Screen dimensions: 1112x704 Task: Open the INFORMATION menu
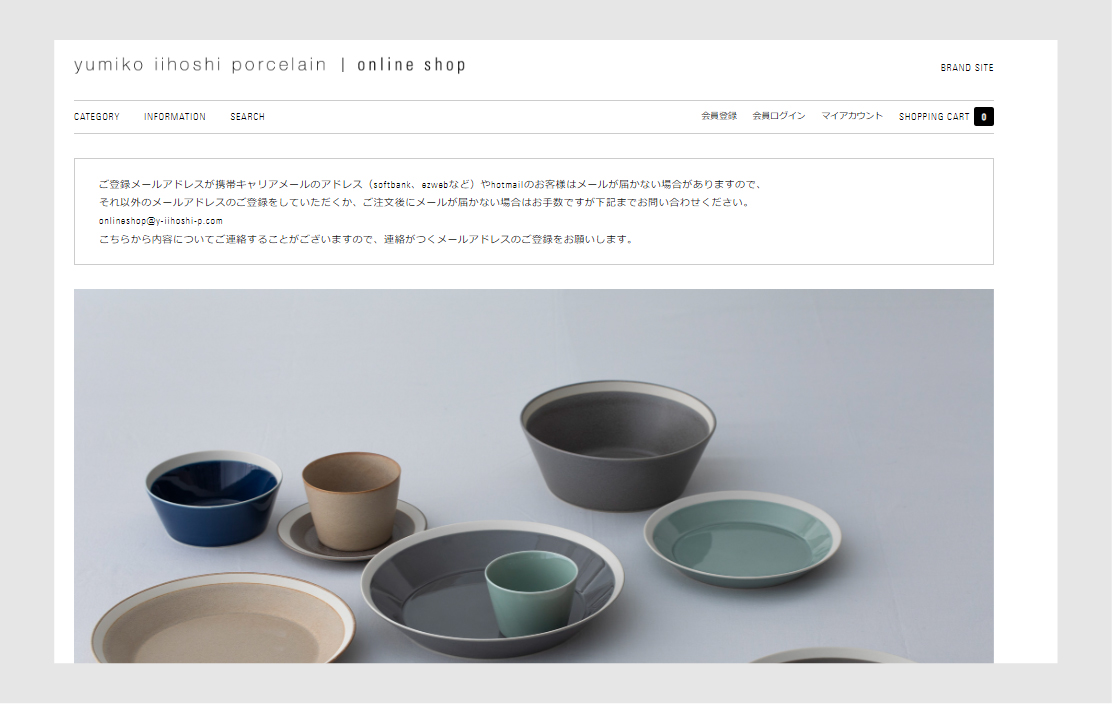[174, 117]
